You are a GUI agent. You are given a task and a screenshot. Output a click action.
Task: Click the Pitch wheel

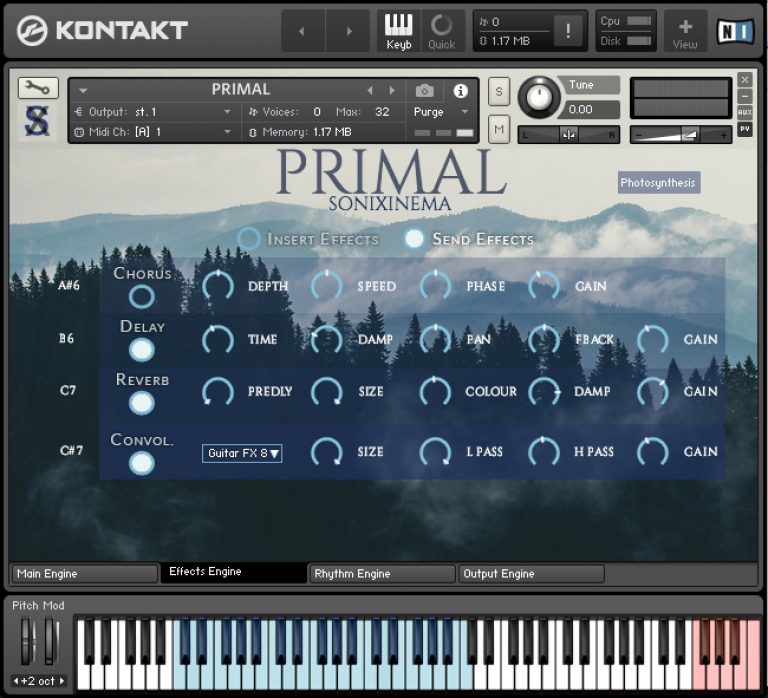pyautogui.click(x=27, y=641)
